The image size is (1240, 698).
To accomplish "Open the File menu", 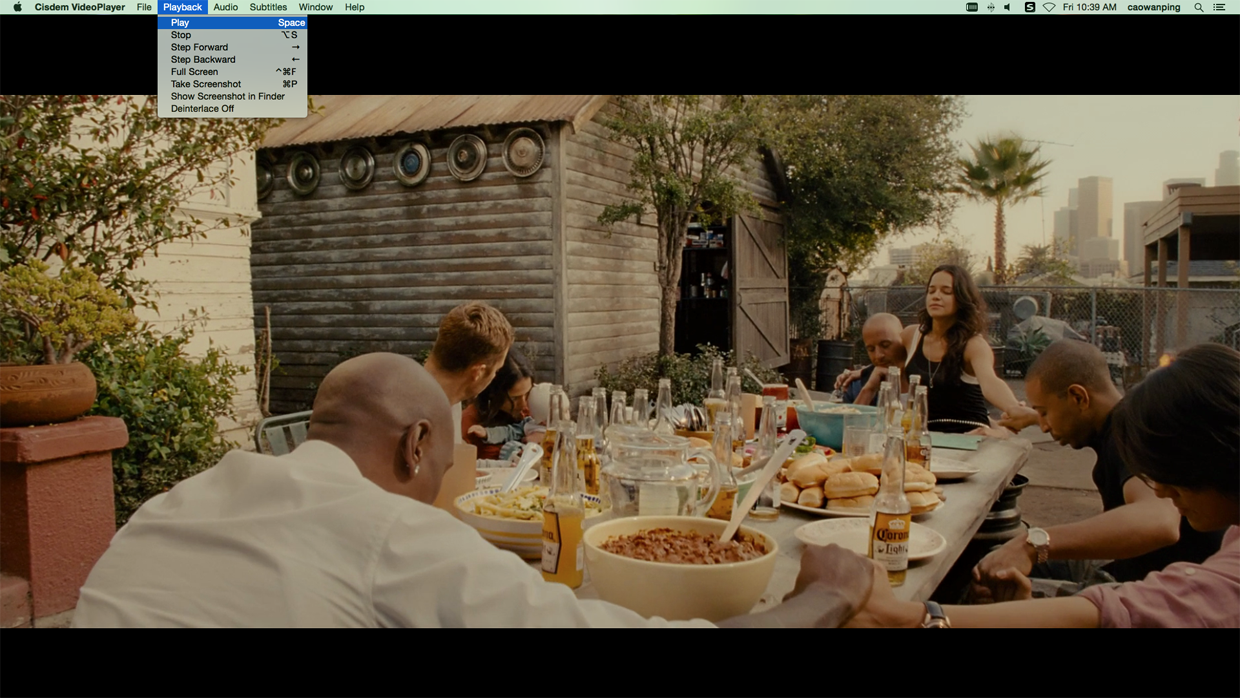I will click(144, 7).
